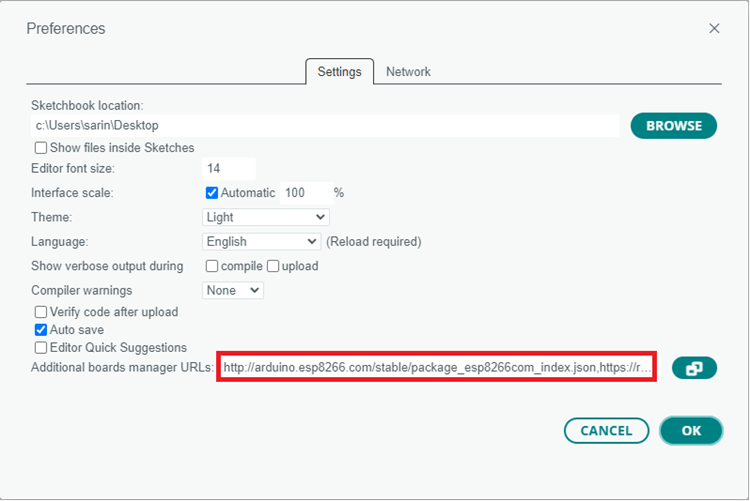
Task: Enable Editor Quick Suggestions
Action: click(x=41, y=348)
